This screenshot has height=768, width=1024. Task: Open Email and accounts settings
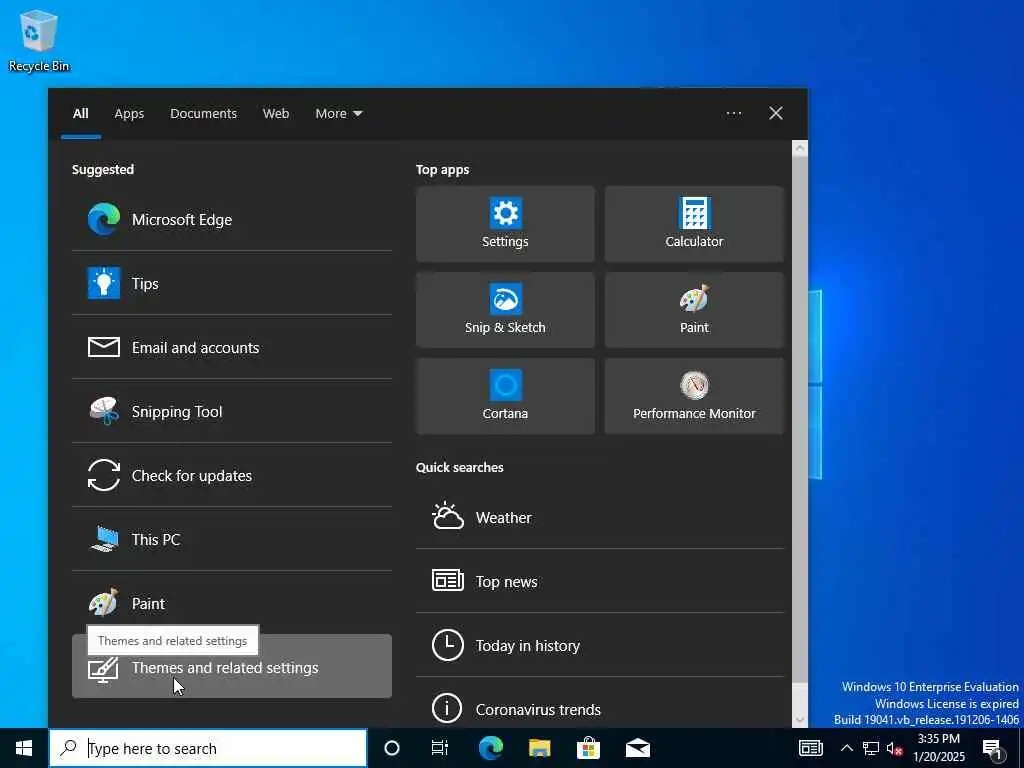232,347
